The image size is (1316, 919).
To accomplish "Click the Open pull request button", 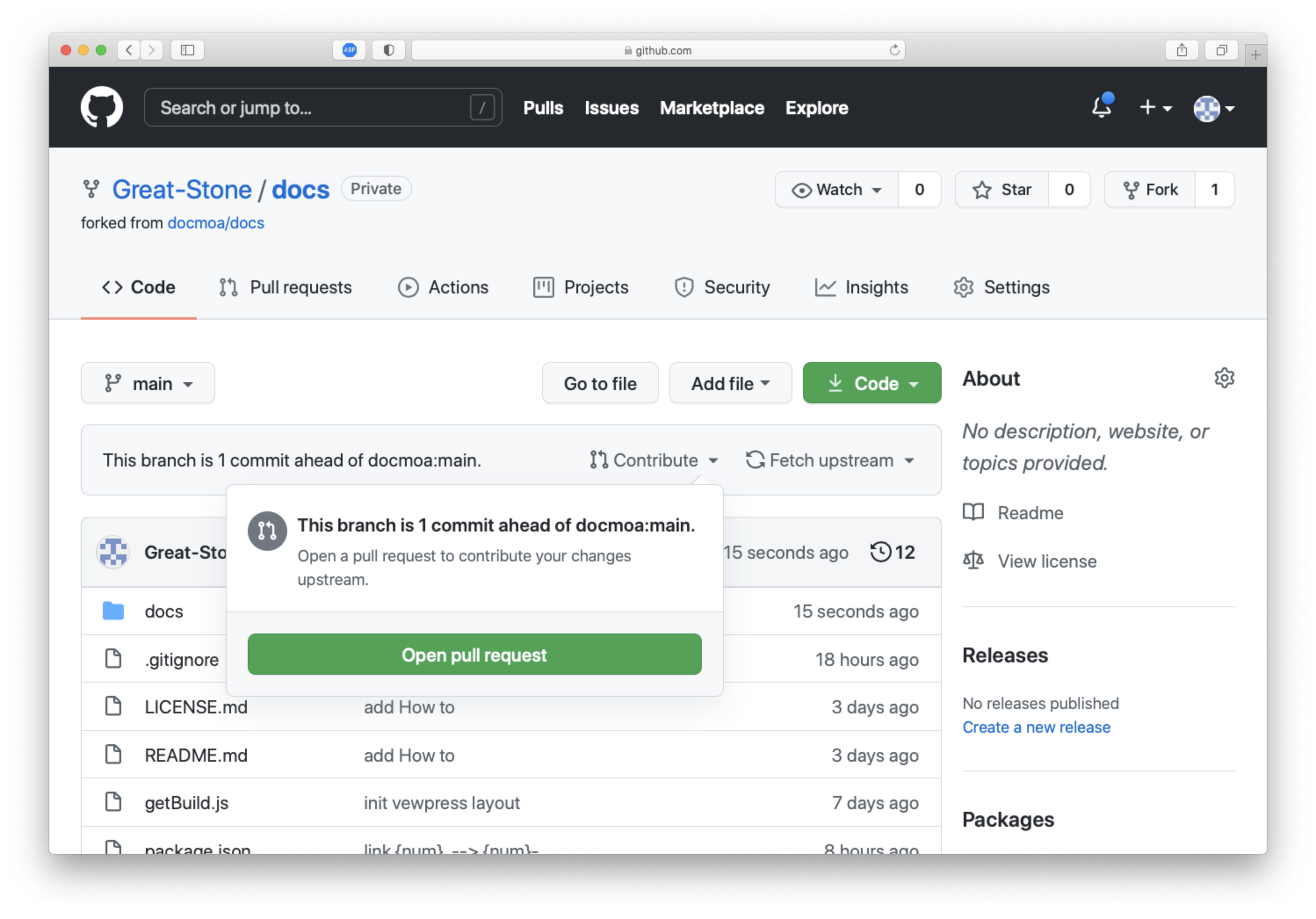I will pos(474,654).
